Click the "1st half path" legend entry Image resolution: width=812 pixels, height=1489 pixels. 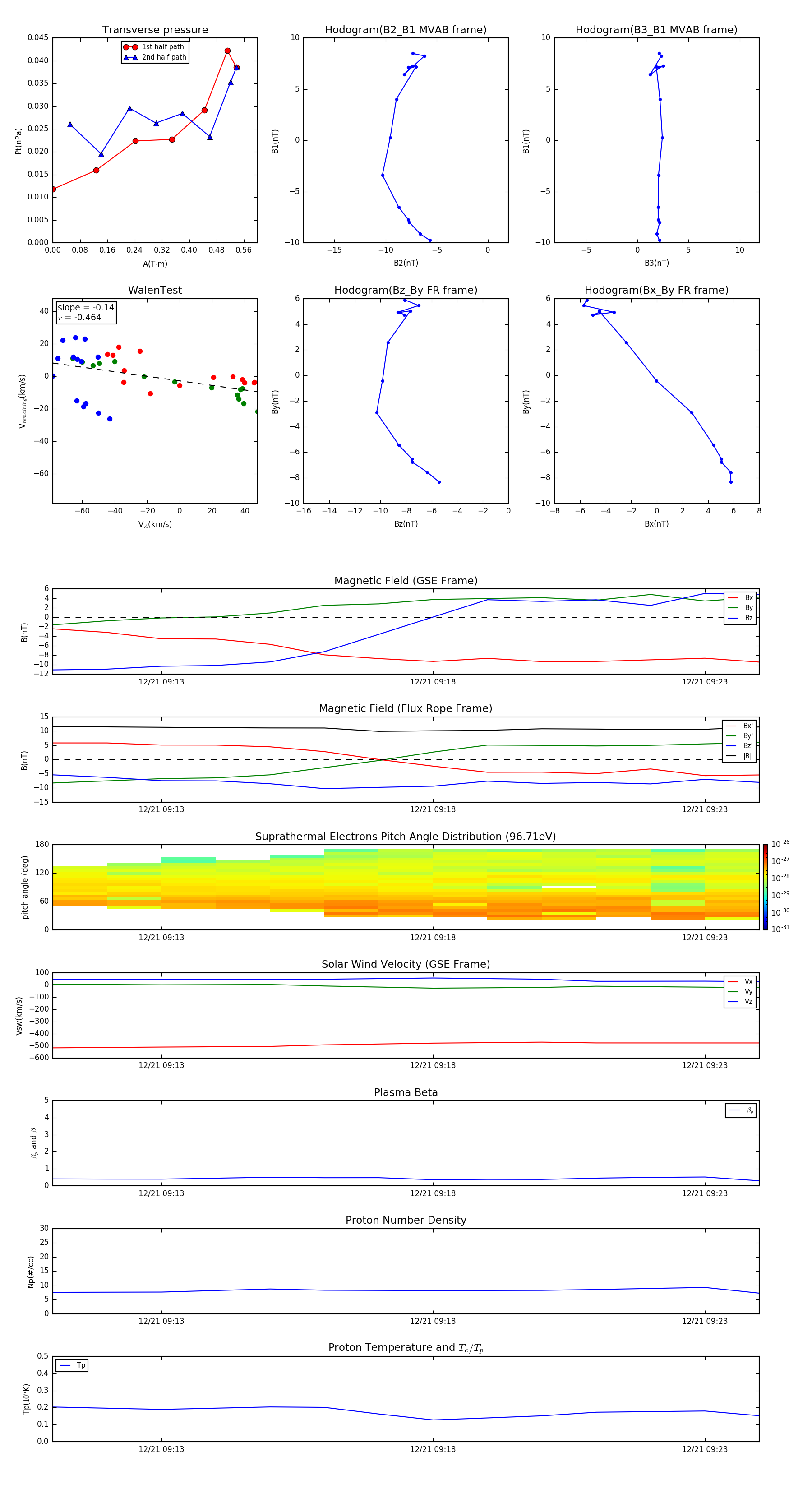[x=154, y=47]
